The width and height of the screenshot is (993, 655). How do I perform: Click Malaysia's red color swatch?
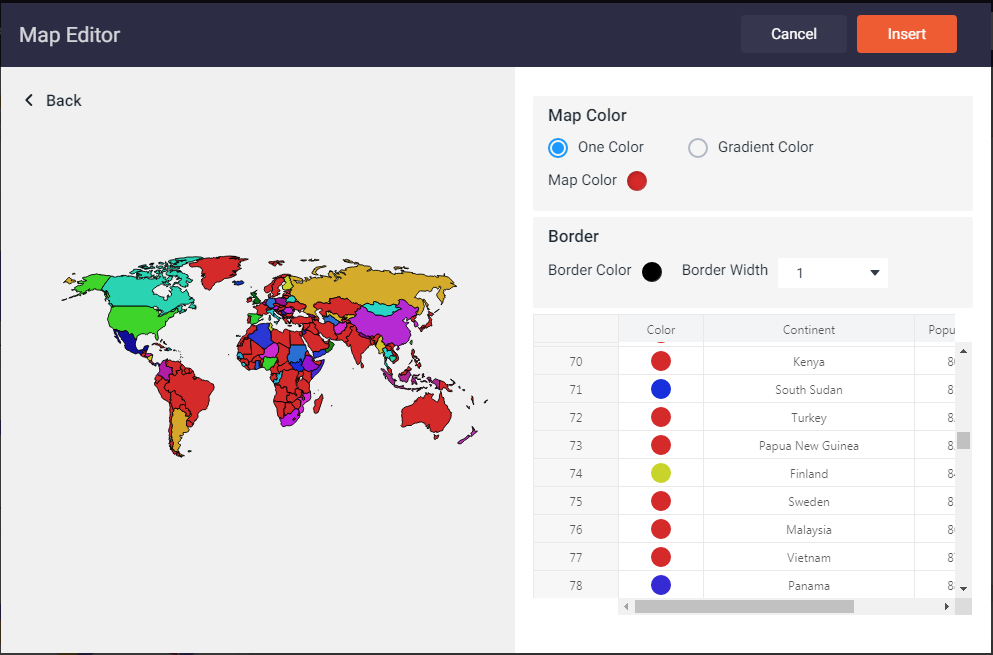click(x=661, y=529)
